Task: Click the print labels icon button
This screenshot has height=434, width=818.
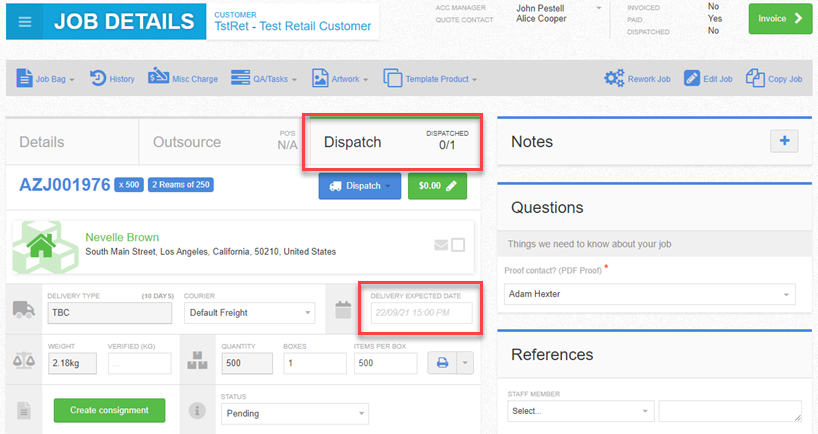Action: tap(442, 363)
